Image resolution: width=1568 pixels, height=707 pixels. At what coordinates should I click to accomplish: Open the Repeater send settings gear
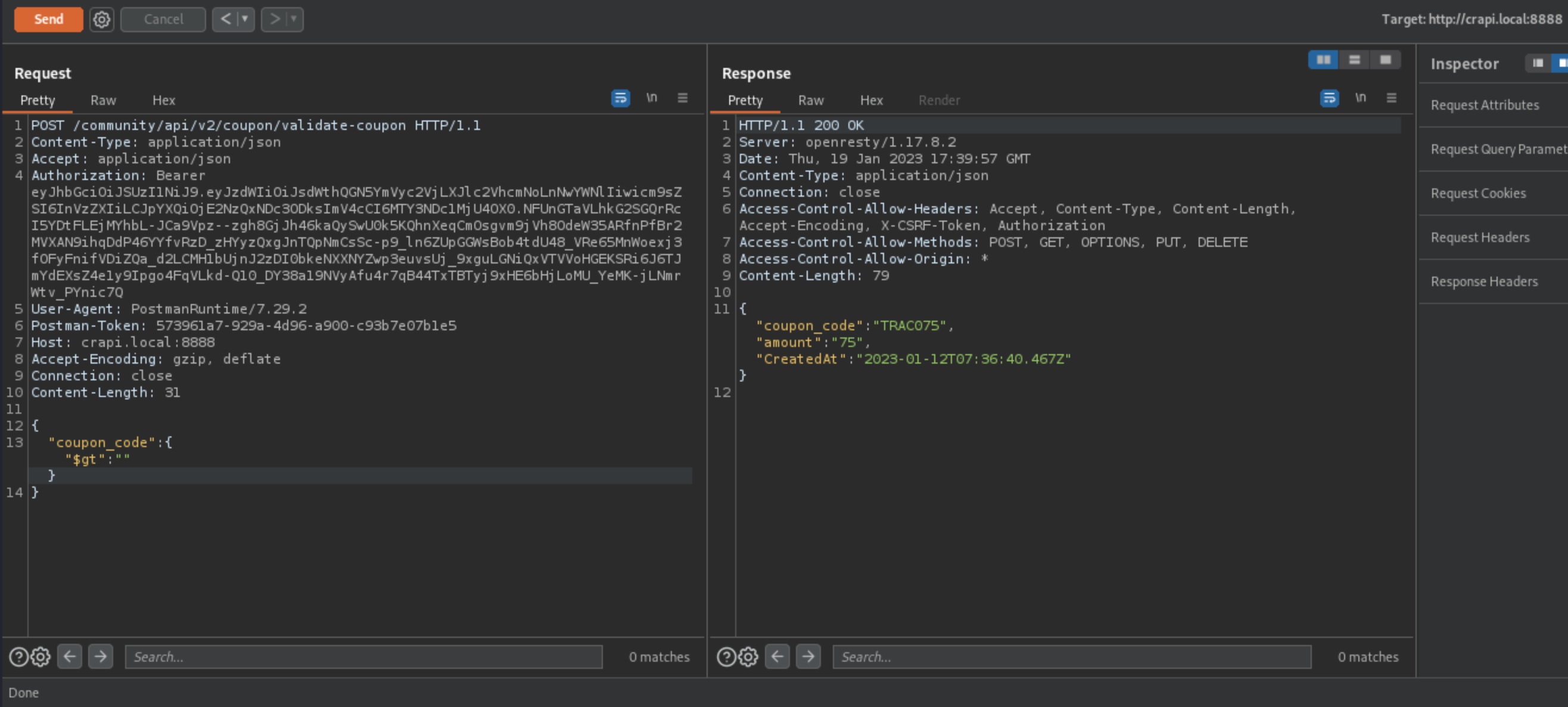point(102,20)
